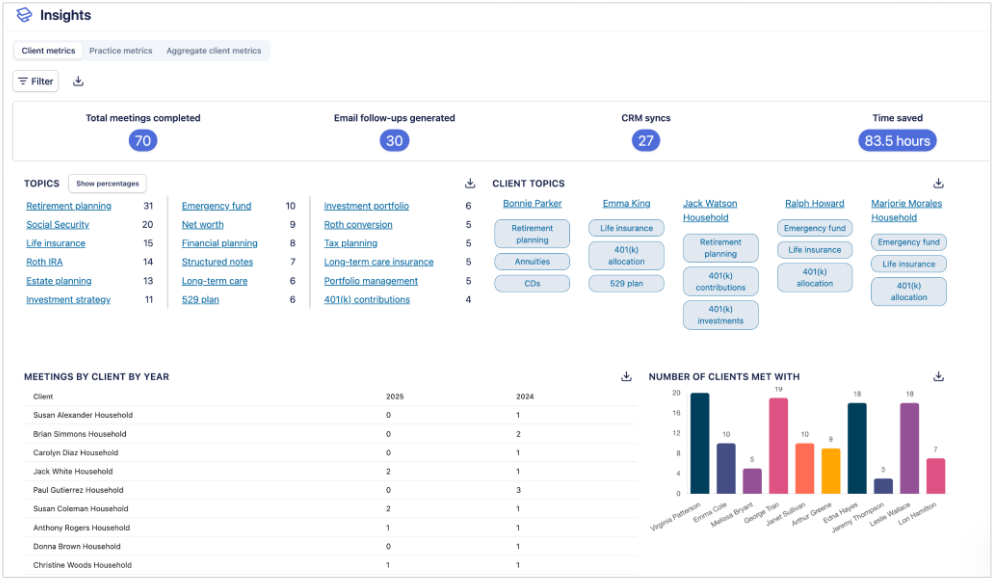
Task: Open Bonnie Parker's client link
Action: tap(532, 204)
